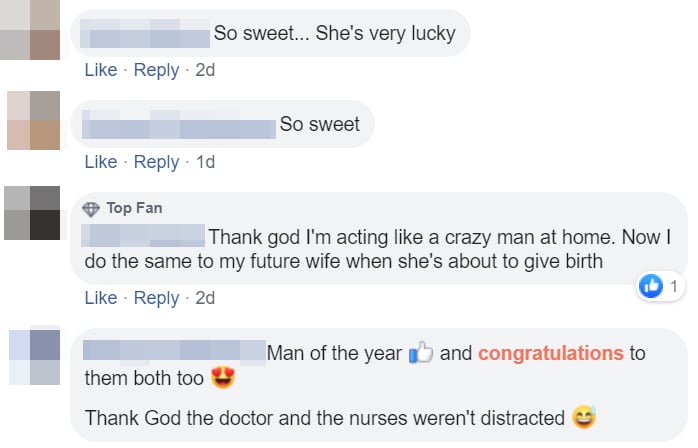Click the Top Fan diamond badge icon
The width and height of the screenshot is (698, 448).
point(92,209)
